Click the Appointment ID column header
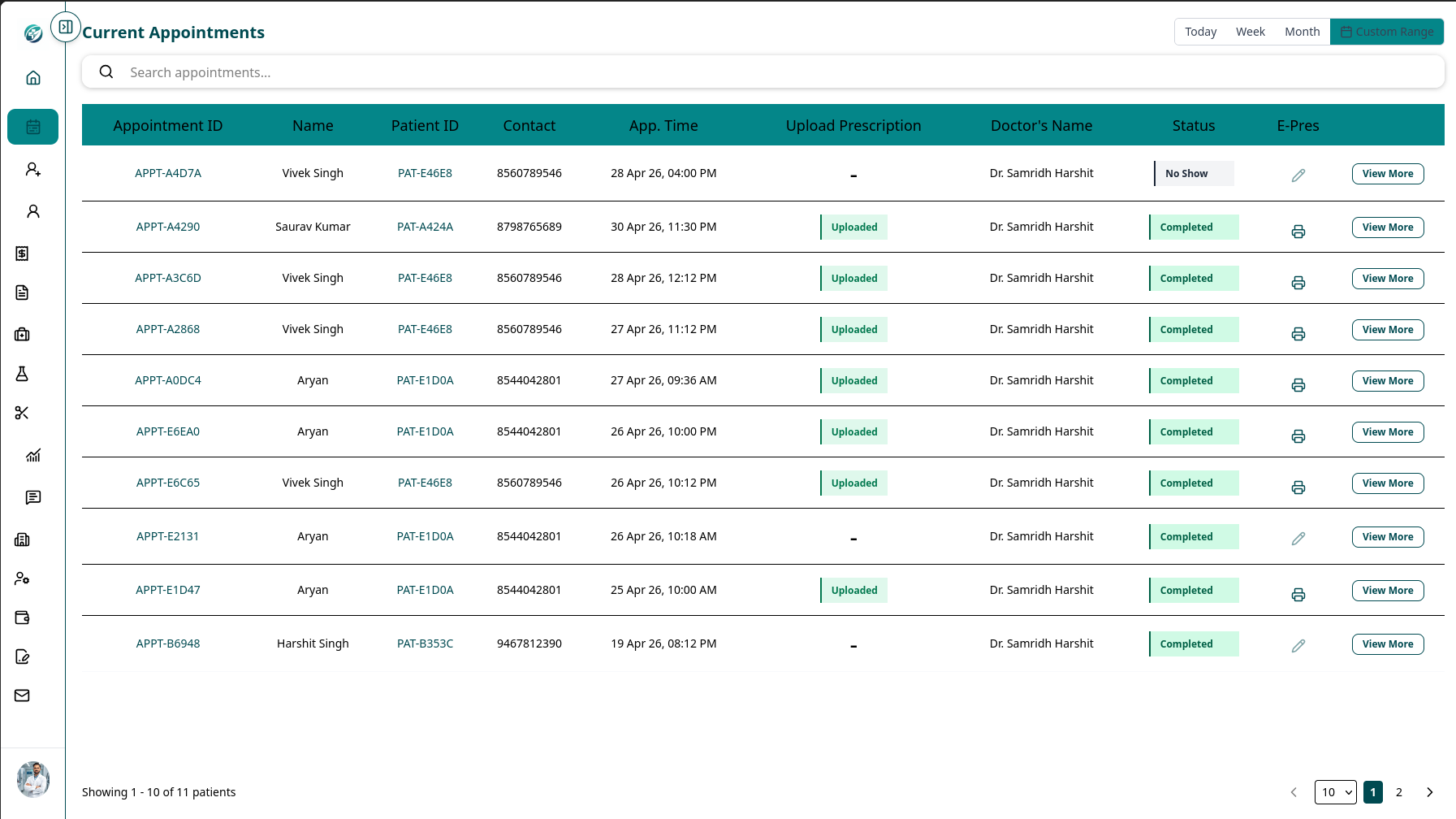The width and height of the screenshot is (1456, 819). [x=168, y=126]
